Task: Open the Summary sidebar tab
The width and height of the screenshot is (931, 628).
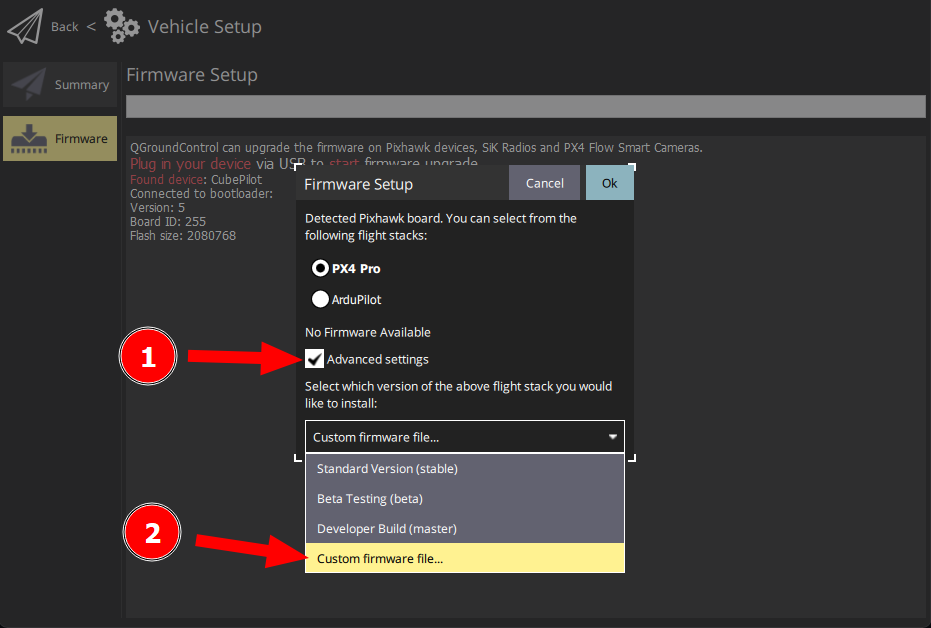Action: coord(60,84)
